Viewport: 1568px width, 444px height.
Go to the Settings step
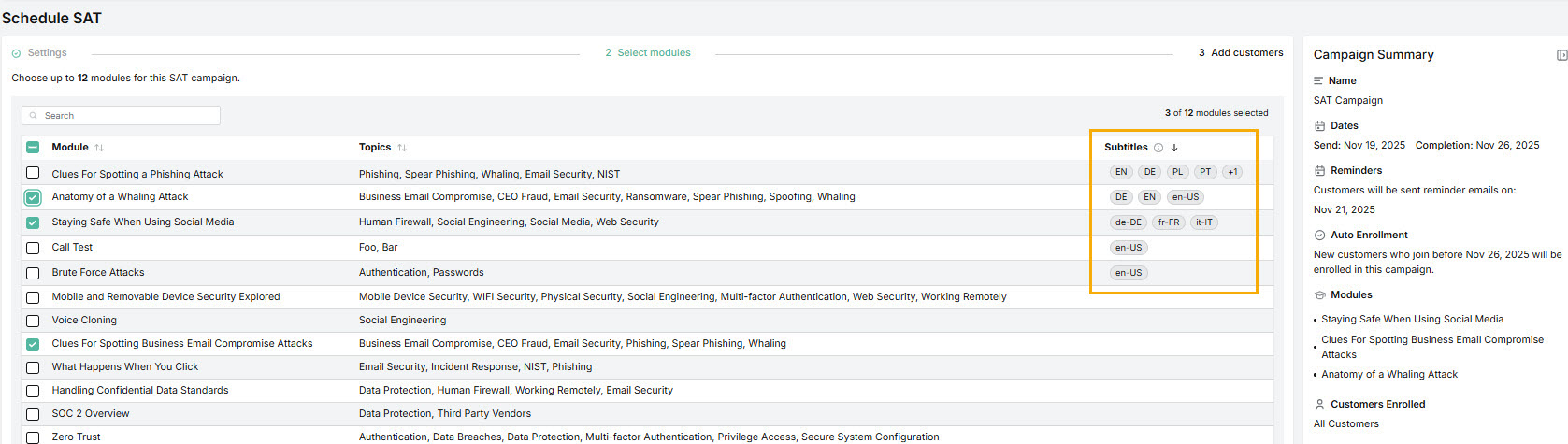(x=46, y=53)
